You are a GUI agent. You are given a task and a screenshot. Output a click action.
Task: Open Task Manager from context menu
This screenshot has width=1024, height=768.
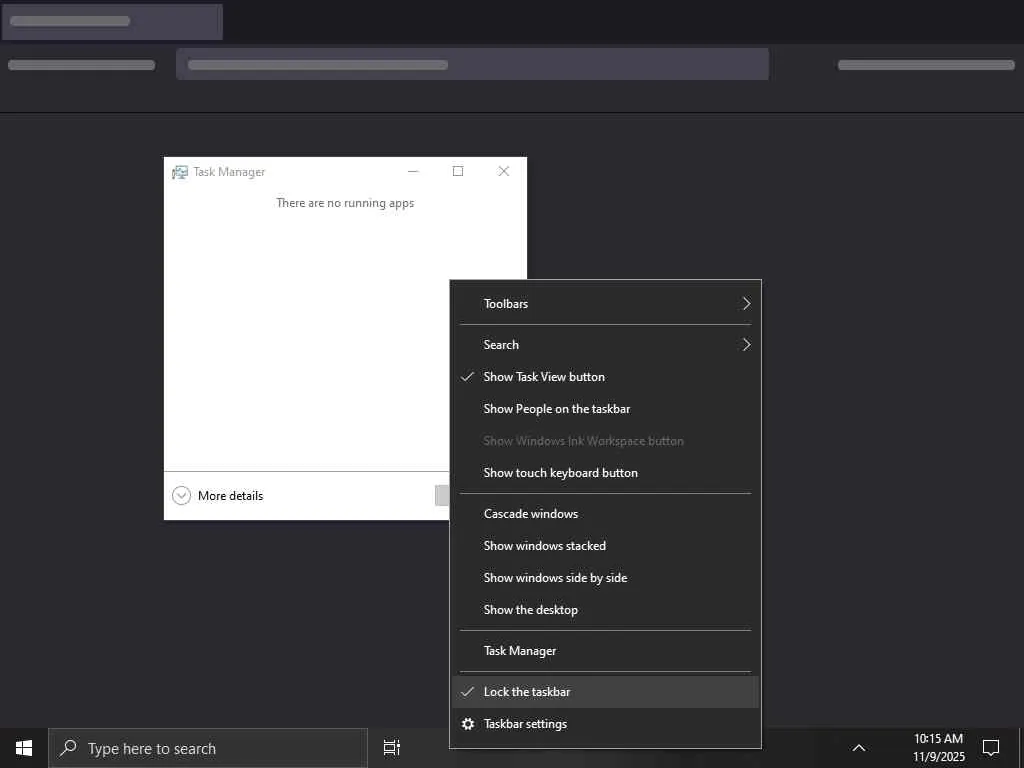(605, 651)
